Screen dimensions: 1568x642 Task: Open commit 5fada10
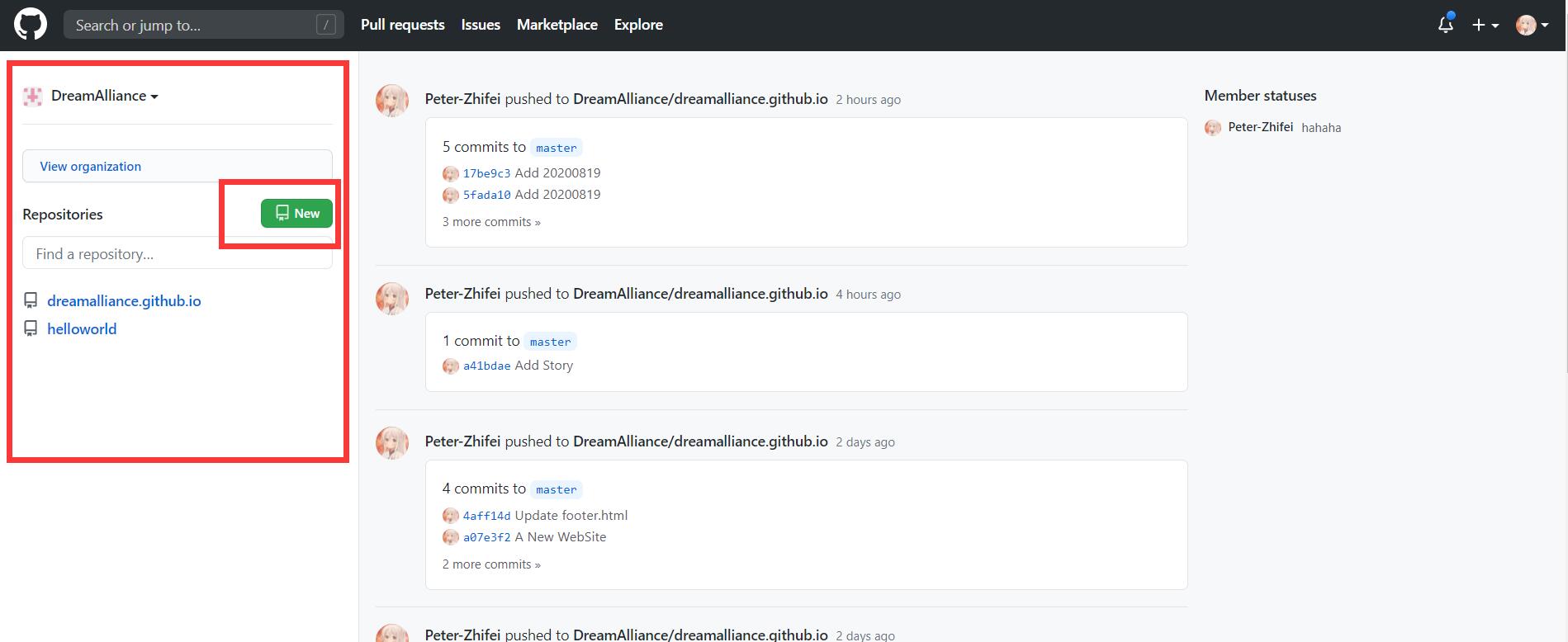point(486,195)
